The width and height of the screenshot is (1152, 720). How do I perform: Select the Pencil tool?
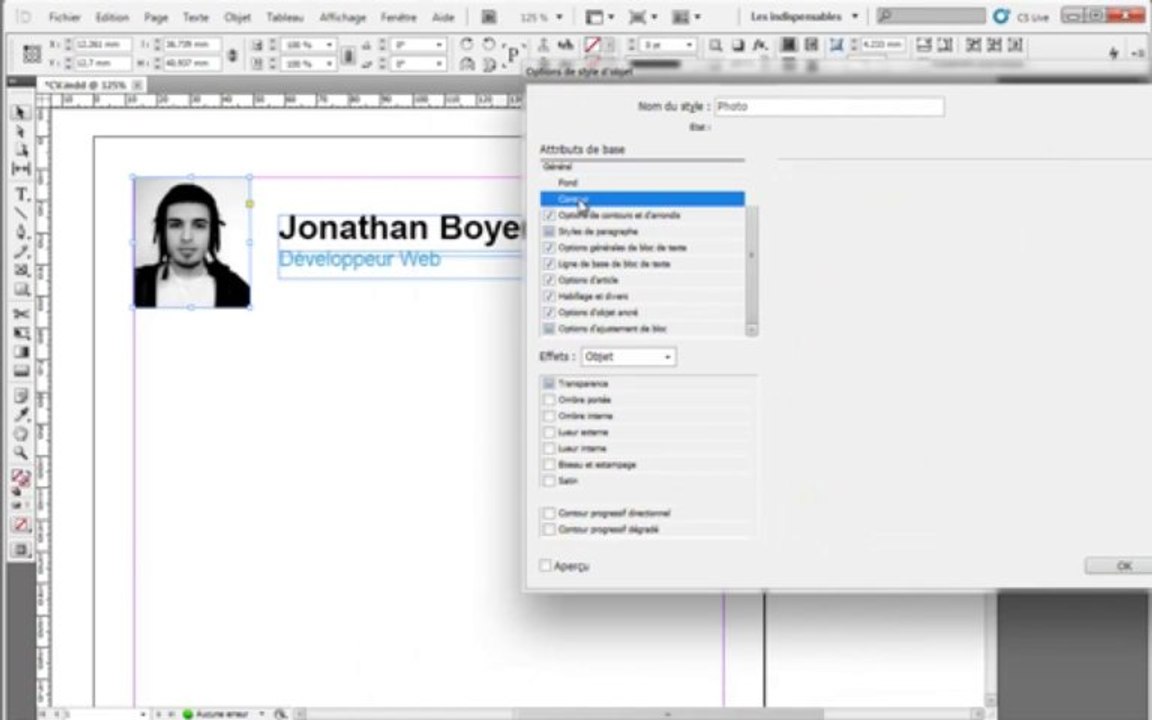pyautogui.click(x=21, y=252)
